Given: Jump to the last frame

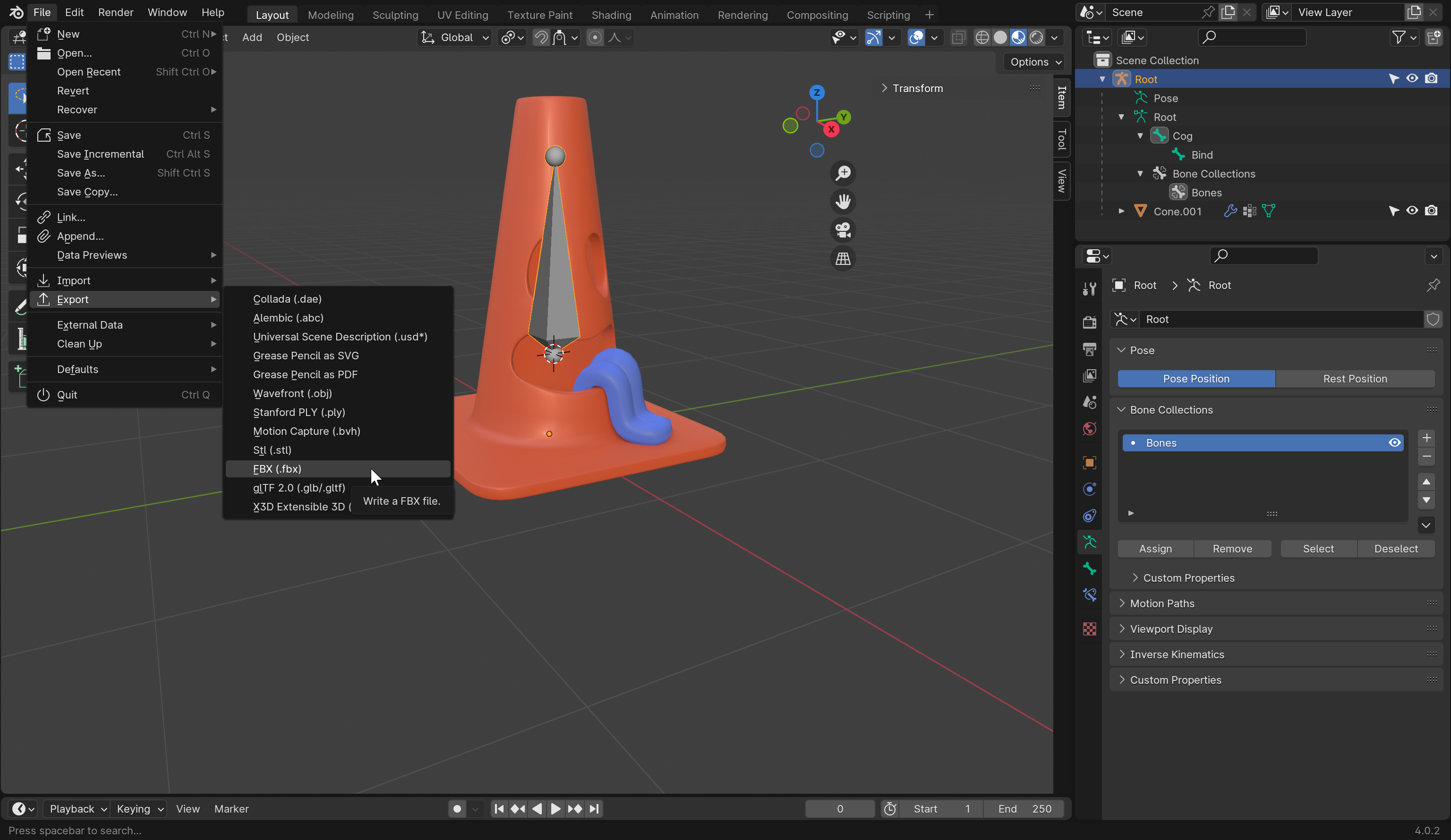Looking at the screenshot, I should (x=594, y=809).
